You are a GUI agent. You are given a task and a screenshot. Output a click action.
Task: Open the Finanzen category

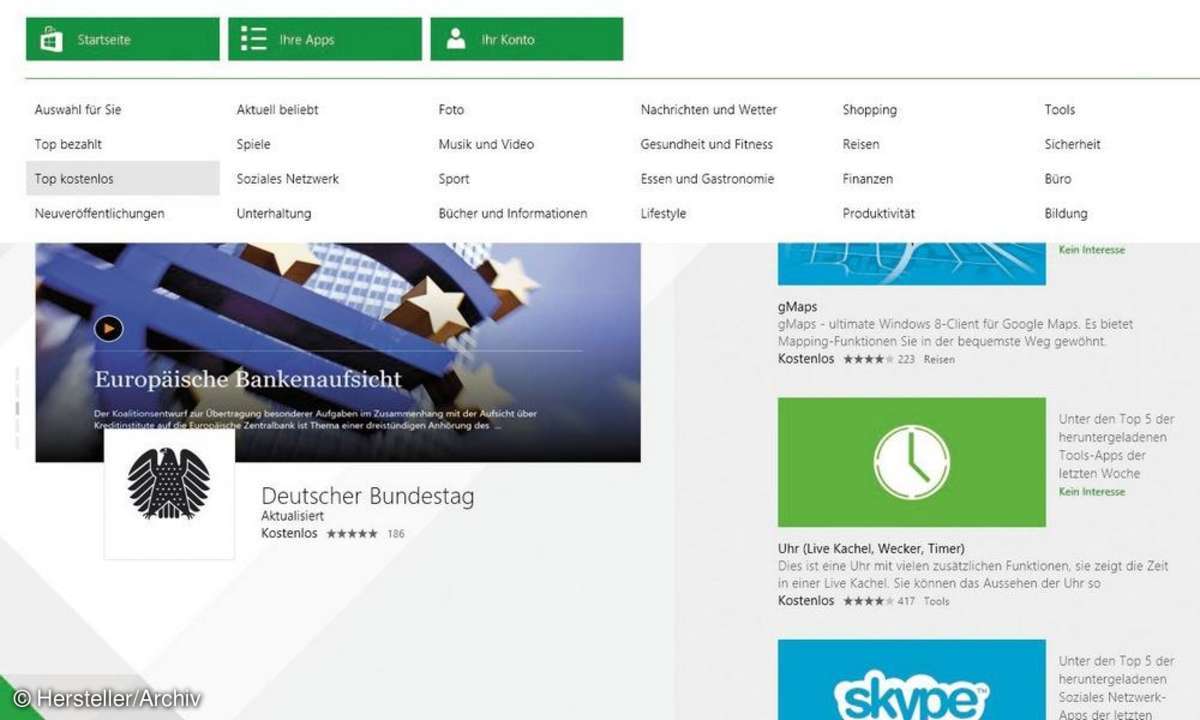(x=867, y=179)
